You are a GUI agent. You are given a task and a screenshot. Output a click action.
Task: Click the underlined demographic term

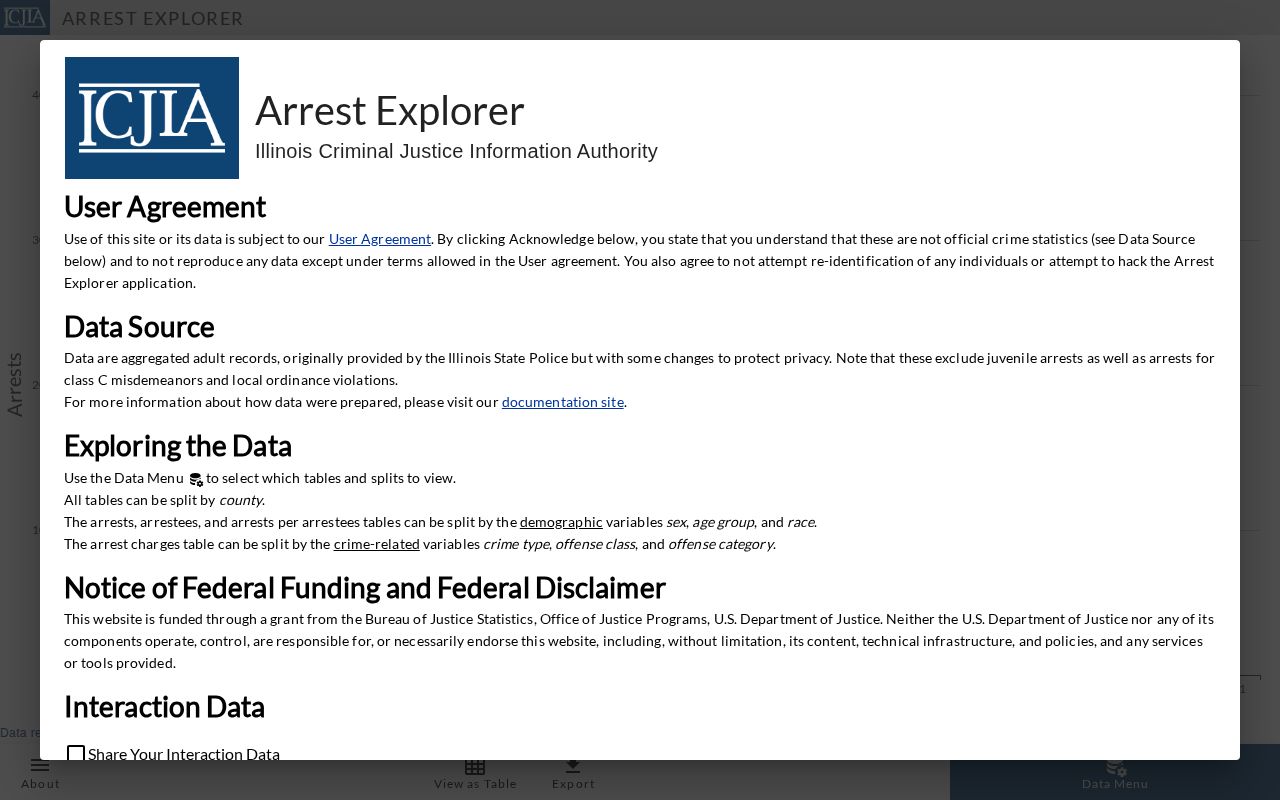561,522
